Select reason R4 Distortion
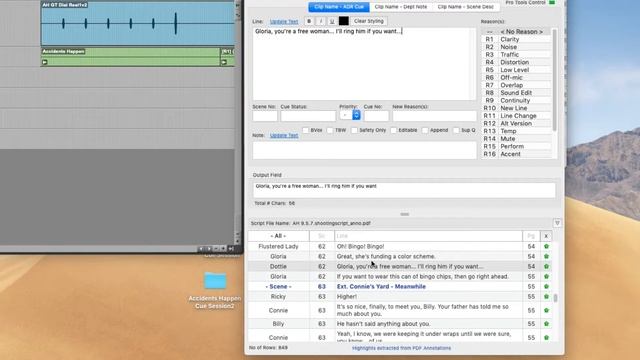 click(516, 62)
